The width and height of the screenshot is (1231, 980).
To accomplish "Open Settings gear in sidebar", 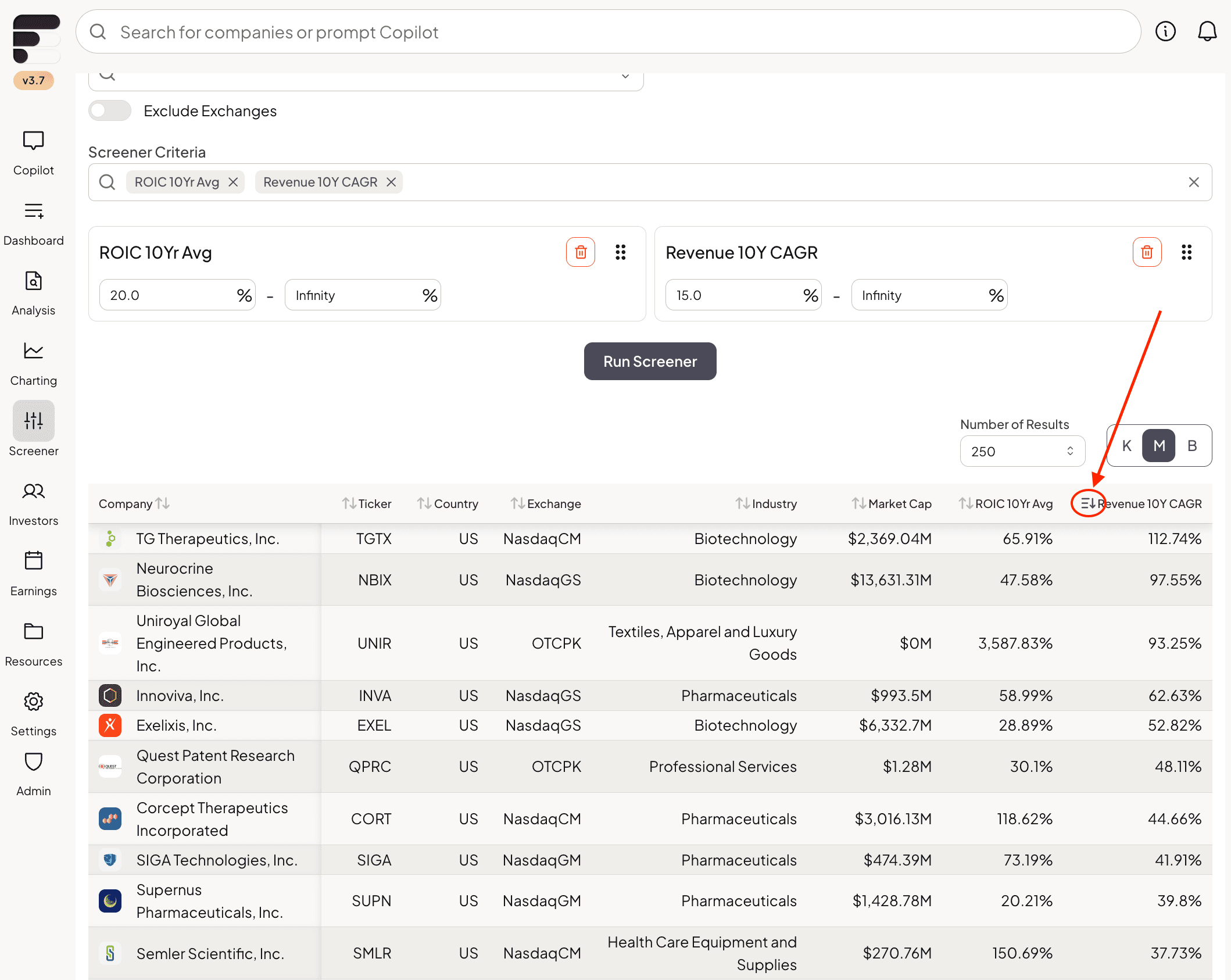I will [x=33, y=702].
